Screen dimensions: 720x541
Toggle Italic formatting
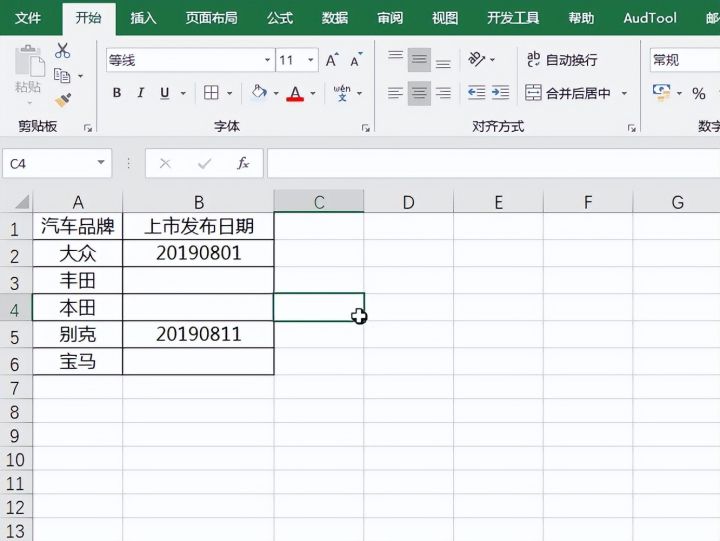coord(141,93)
